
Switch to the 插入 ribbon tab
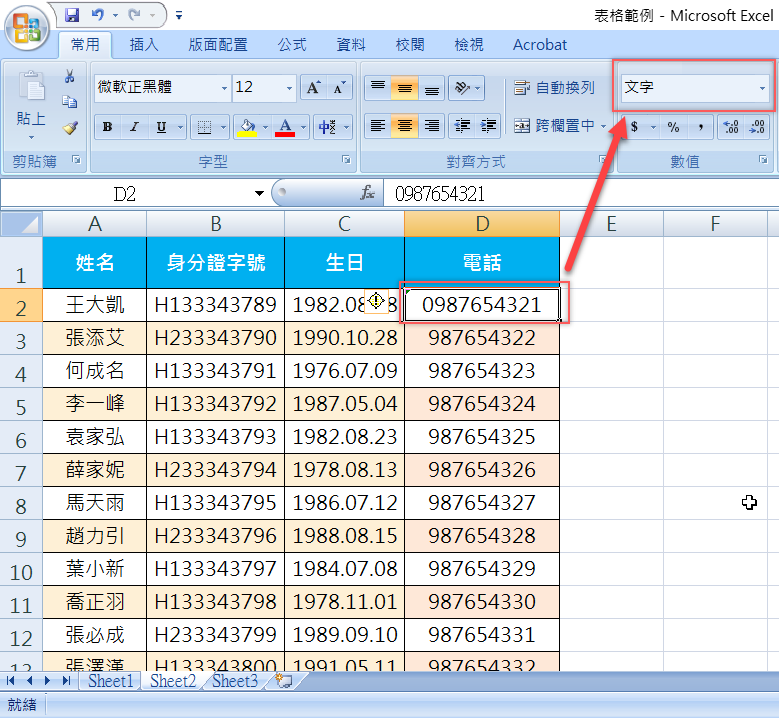(x=144, y=45)
